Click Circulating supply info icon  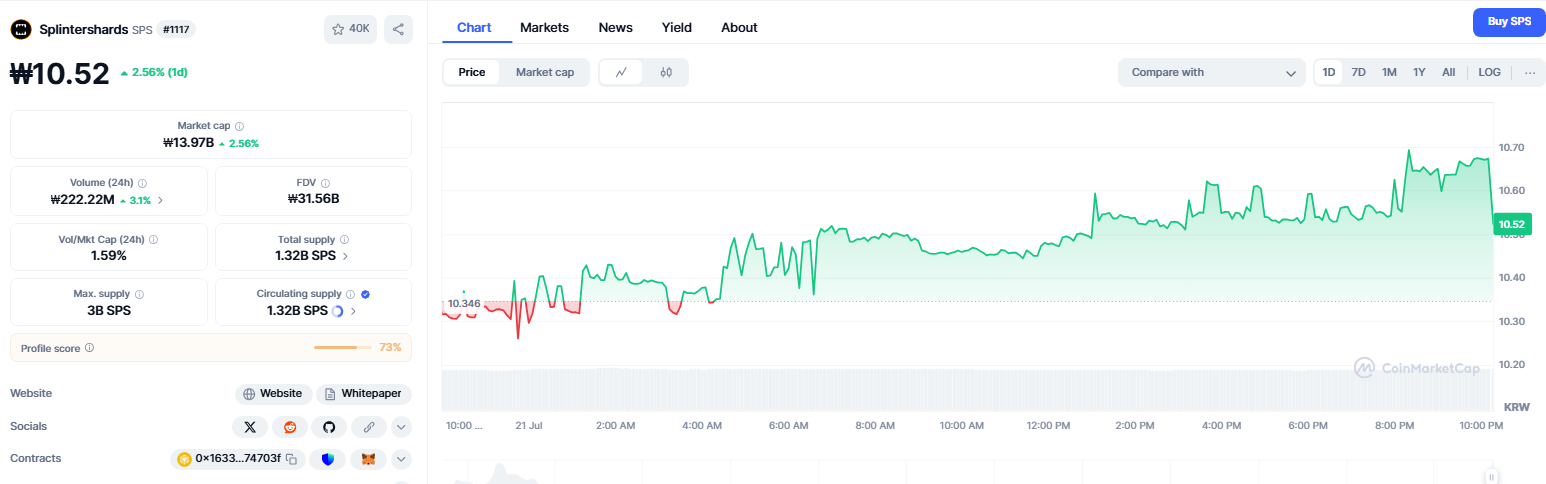(350, 294)
